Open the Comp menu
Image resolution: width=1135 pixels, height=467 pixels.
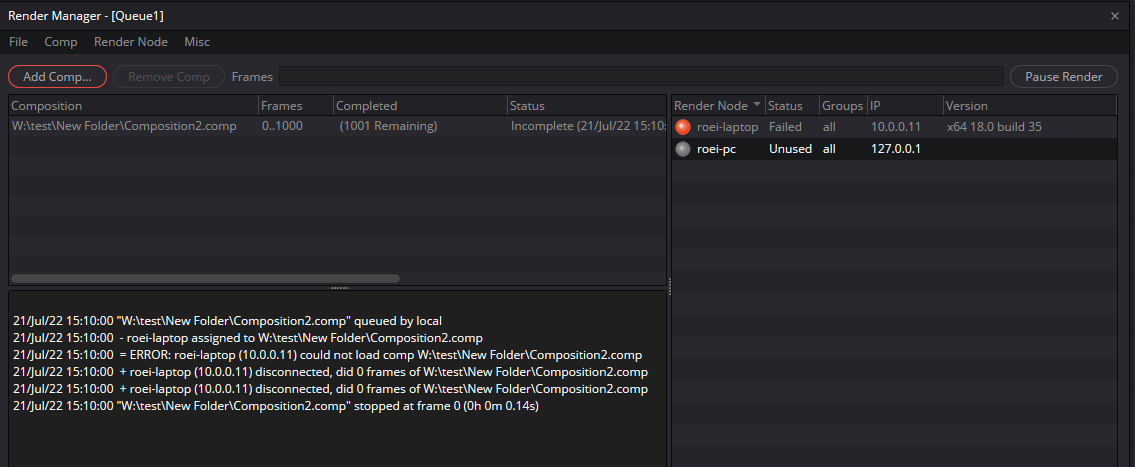[61, 42]
